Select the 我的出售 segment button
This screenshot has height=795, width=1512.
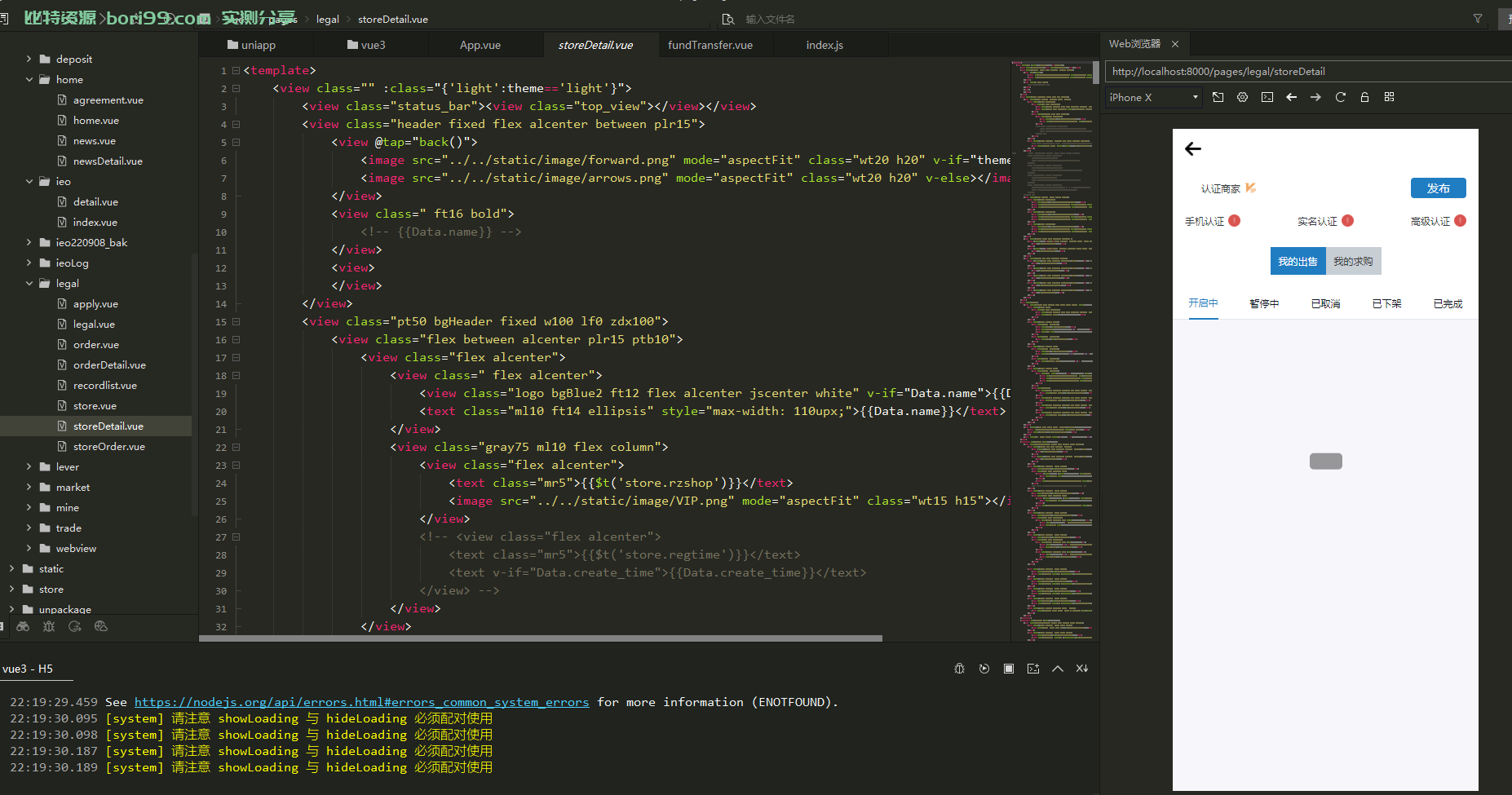1298,261
